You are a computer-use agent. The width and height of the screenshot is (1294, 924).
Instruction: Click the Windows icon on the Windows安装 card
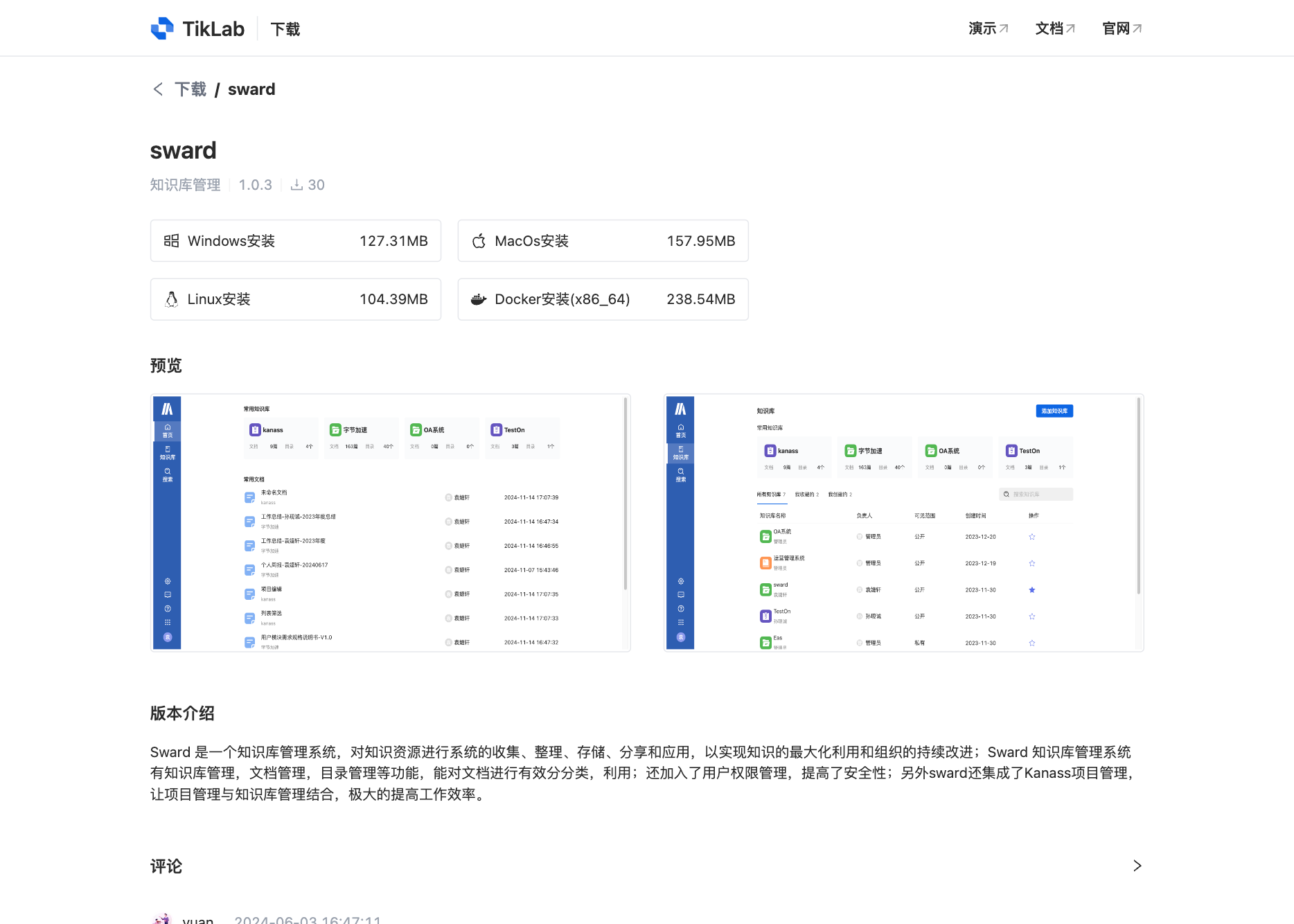click(x=170, y=240)
